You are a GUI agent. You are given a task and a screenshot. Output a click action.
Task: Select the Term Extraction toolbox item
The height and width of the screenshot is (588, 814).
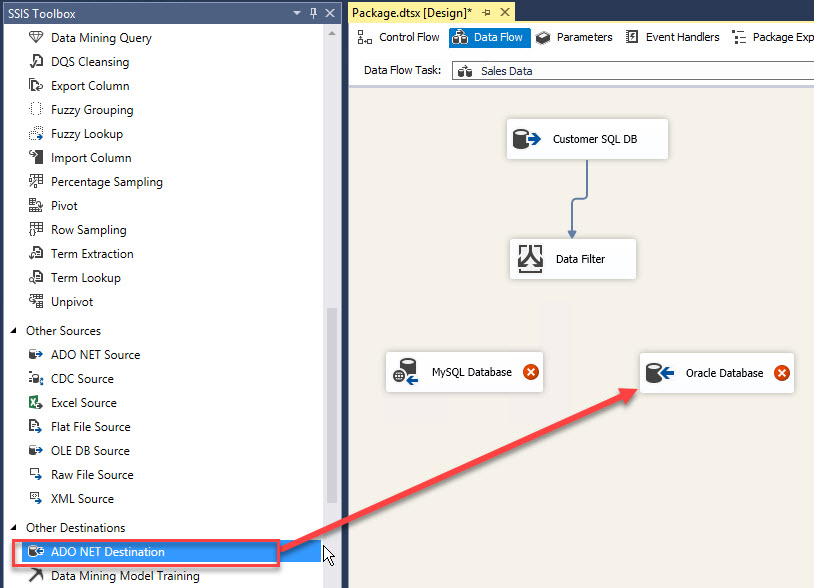point(92,254)
